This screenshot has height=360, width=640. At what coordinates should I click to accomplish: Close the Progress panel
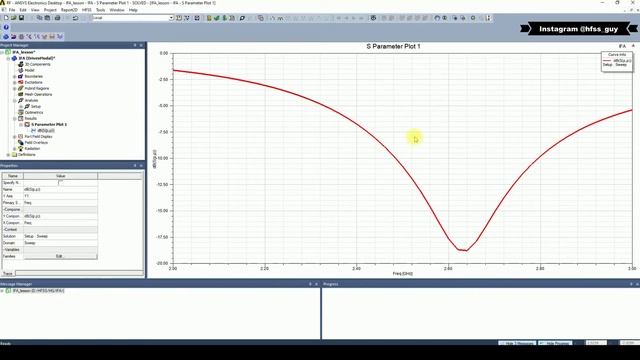point(637,284)
